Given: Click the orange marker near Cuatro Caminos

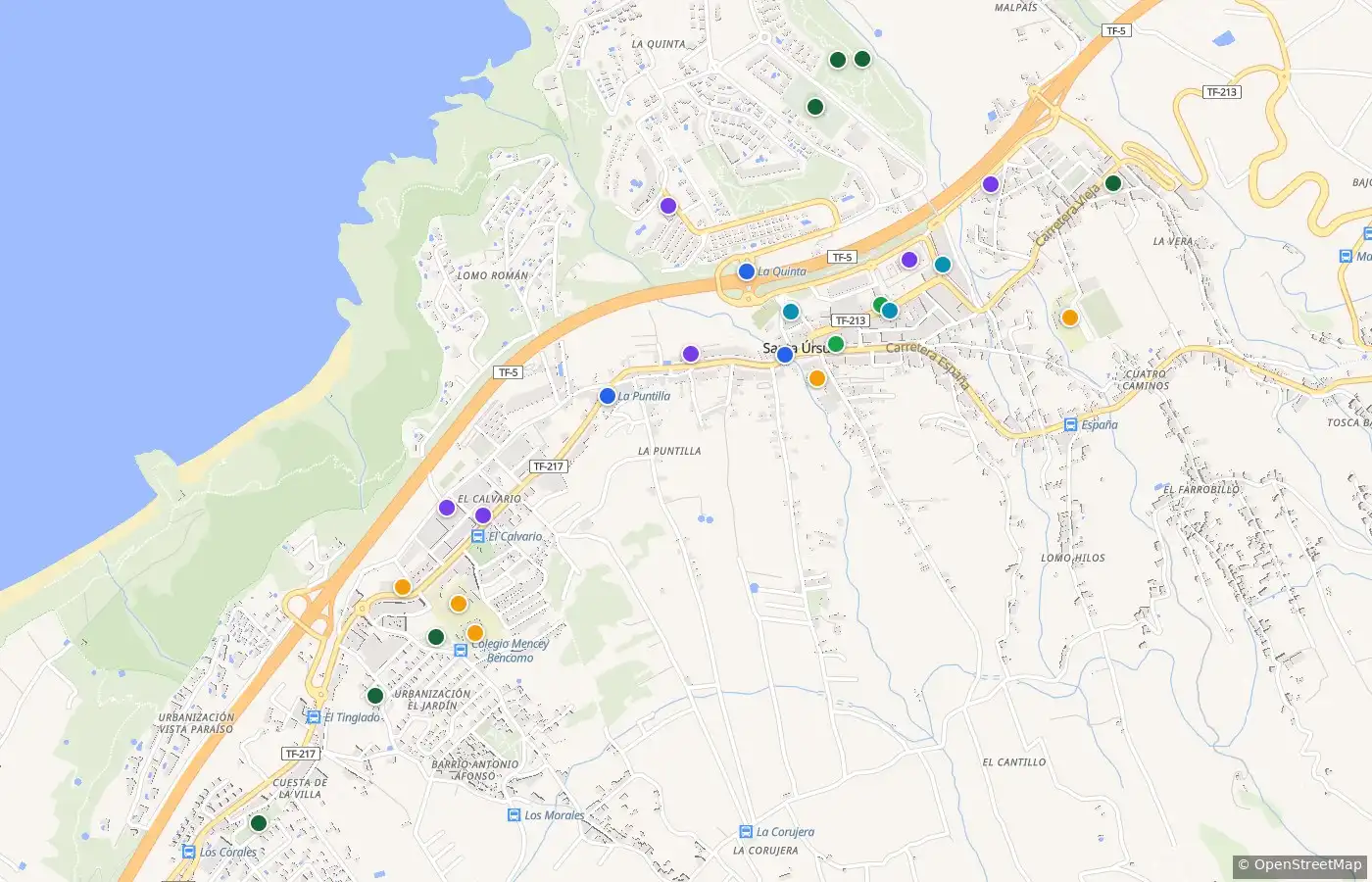Looking at the screenshot, I should 1070,318.
